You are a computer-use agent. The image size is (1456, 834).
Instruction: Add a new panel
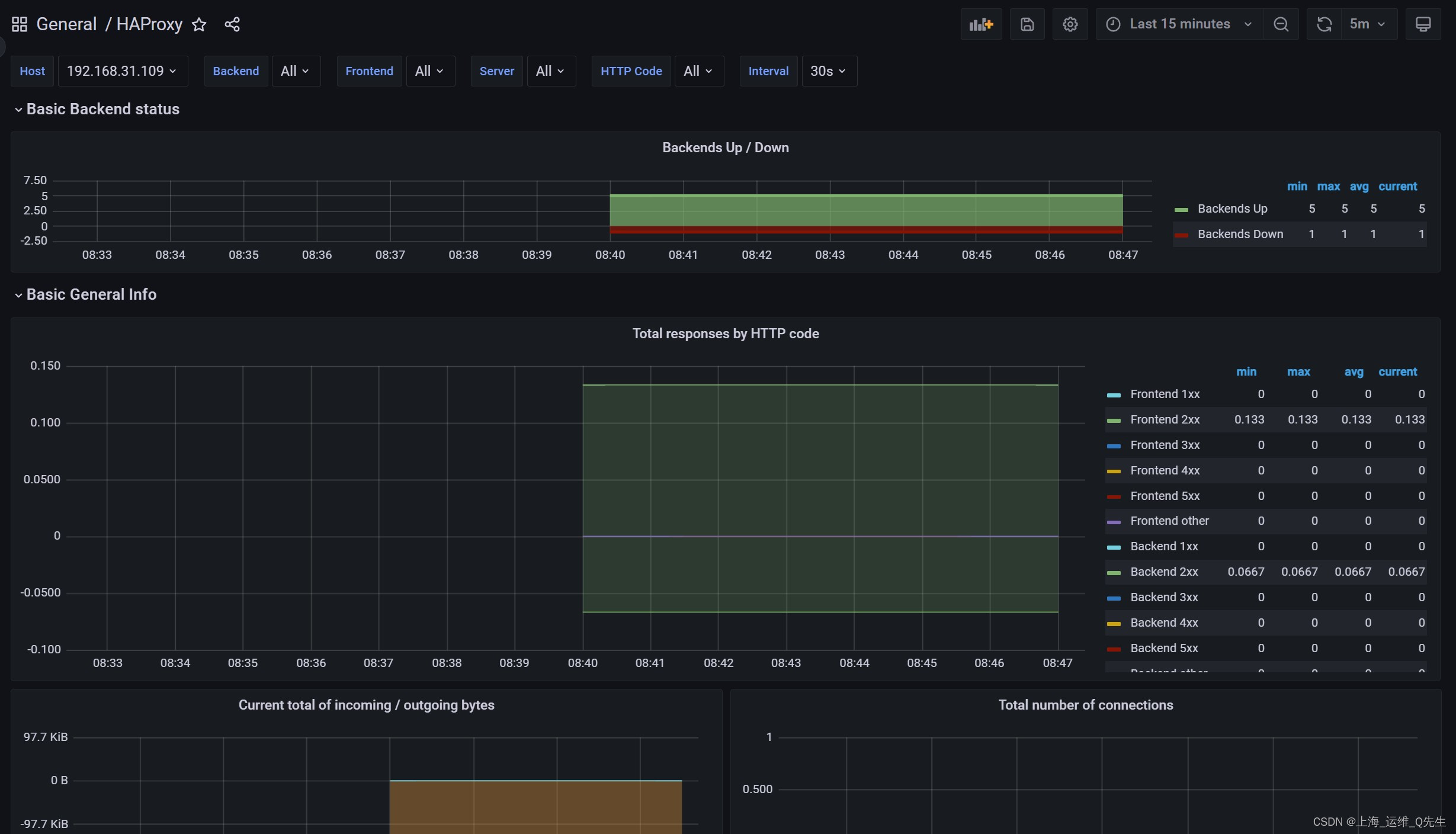(981, 24)
